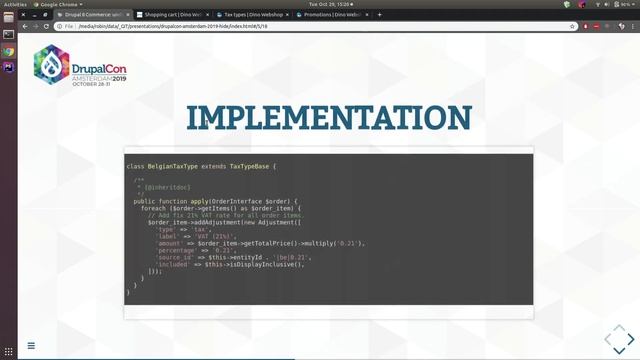
Task: Click Chrome icon in the Ubuntu dock
Action: [9, 52]
